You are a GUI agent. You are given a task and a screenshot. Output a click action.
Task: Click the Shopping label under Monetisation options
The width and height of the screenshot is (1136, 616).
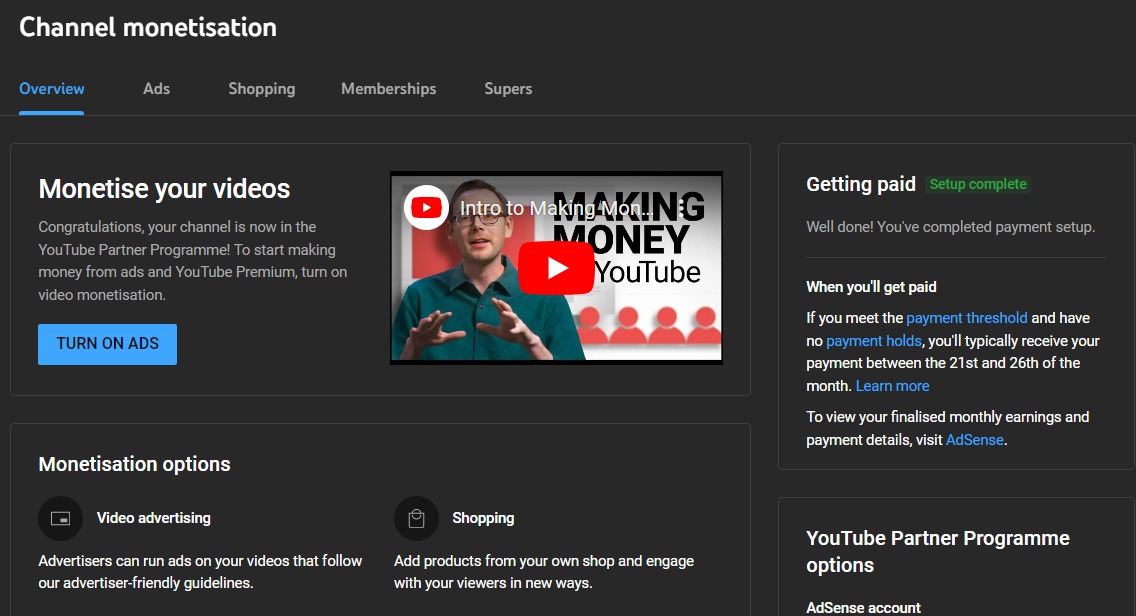click(483, 518)
